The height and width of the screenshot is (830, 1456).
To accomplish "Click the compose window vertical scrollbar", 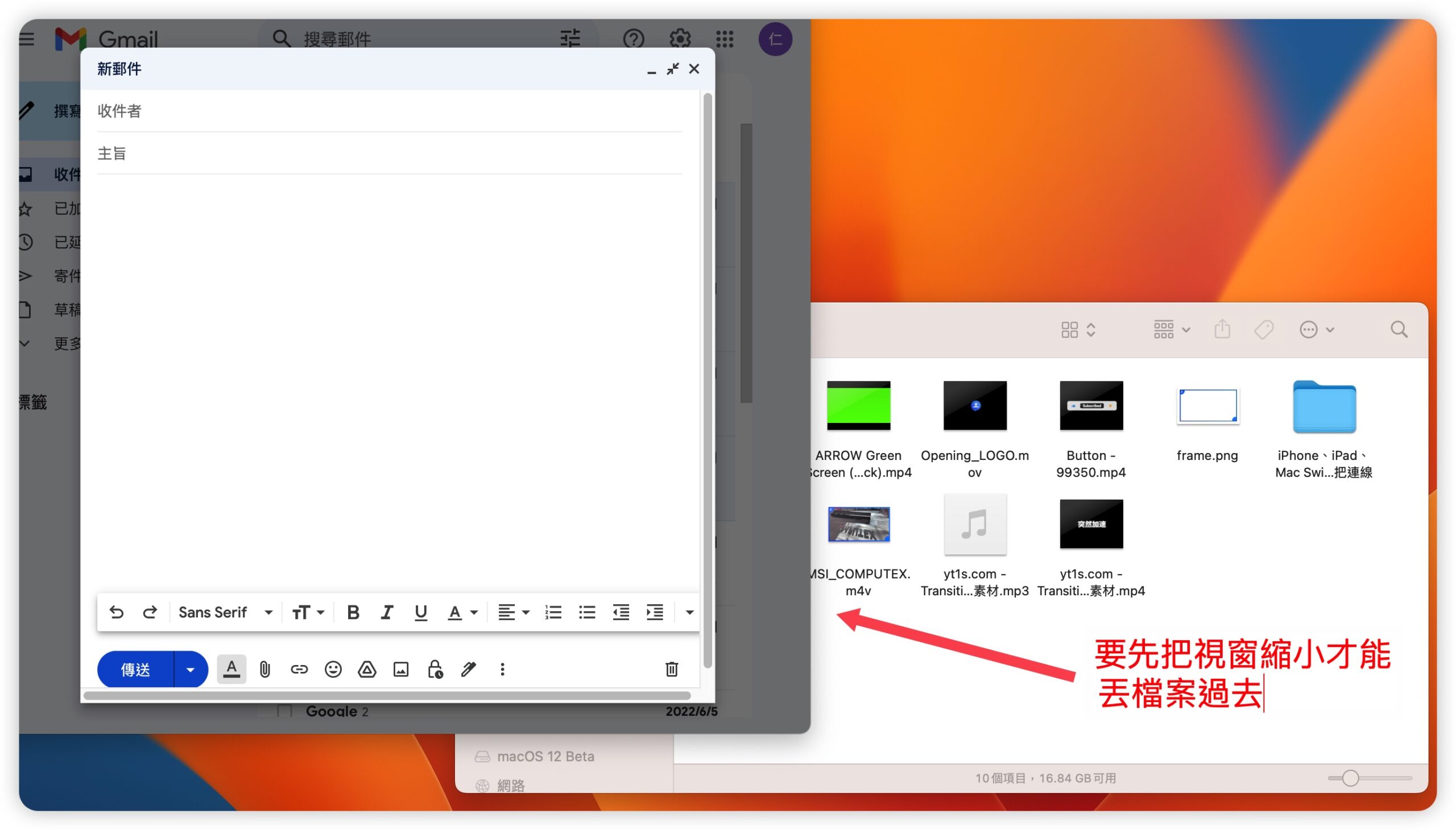I will tap(708, 379).
